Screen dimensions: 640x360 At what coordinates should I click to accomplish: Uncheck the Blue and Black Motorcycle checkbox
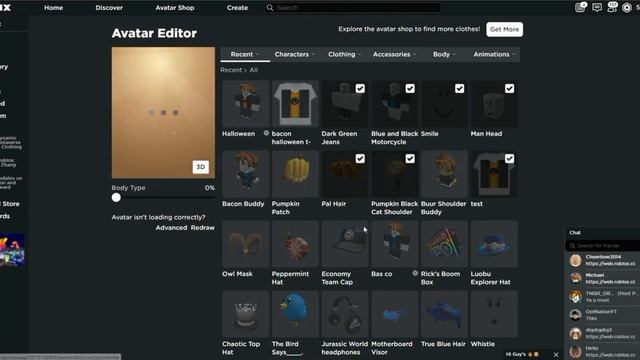(410, 89)
